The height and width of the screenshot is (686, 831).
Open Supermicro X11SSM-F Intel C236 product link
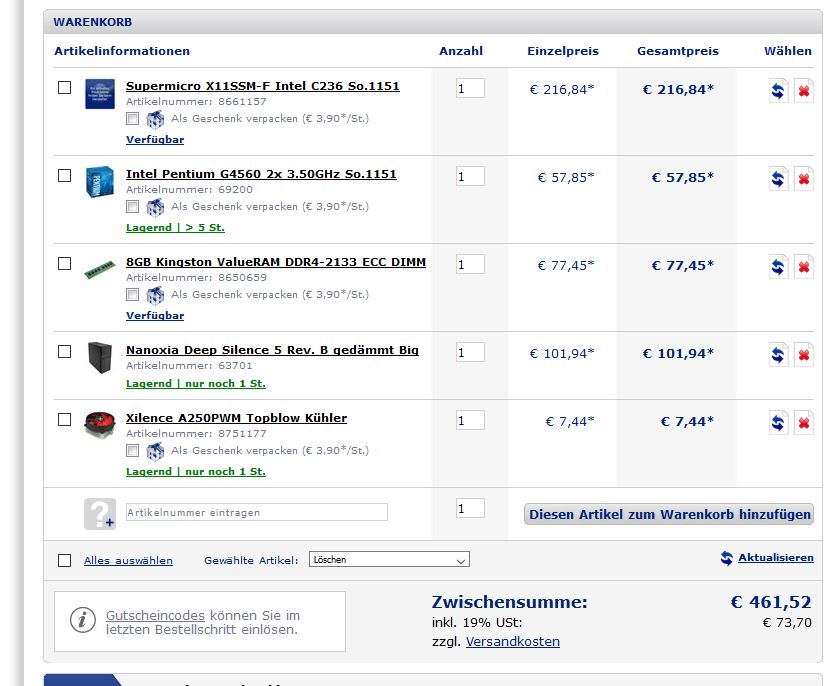(263, 86)
